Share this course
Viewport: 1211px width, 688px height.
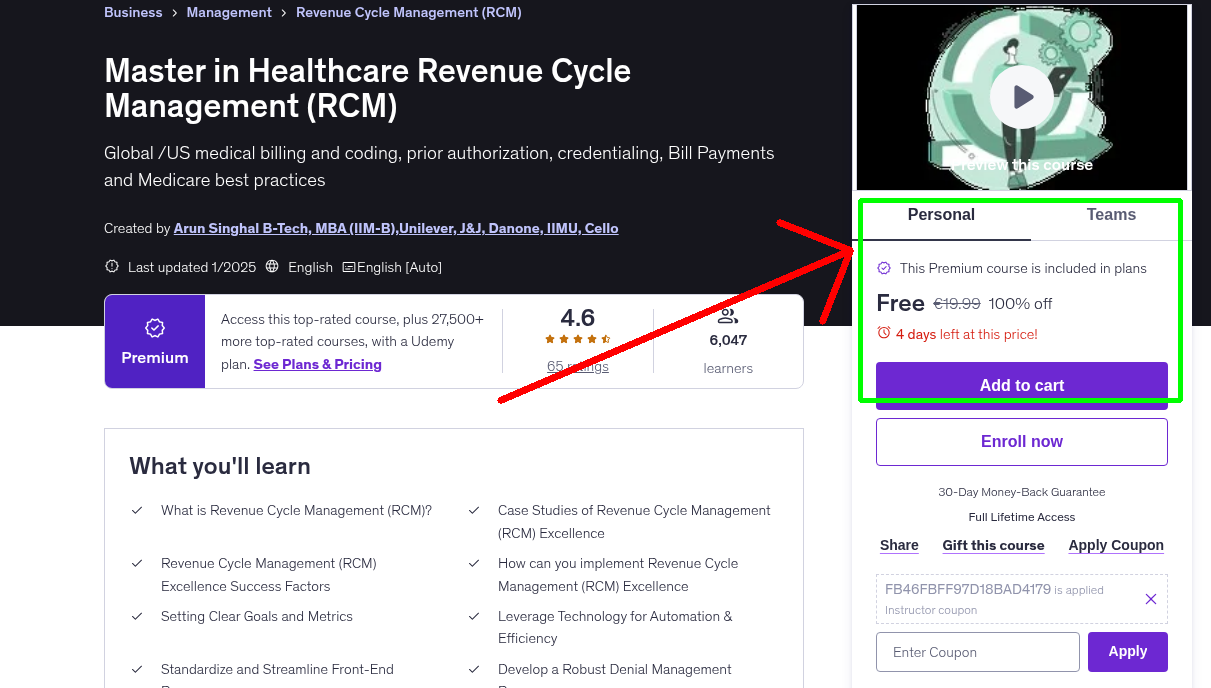pos(898,545)
